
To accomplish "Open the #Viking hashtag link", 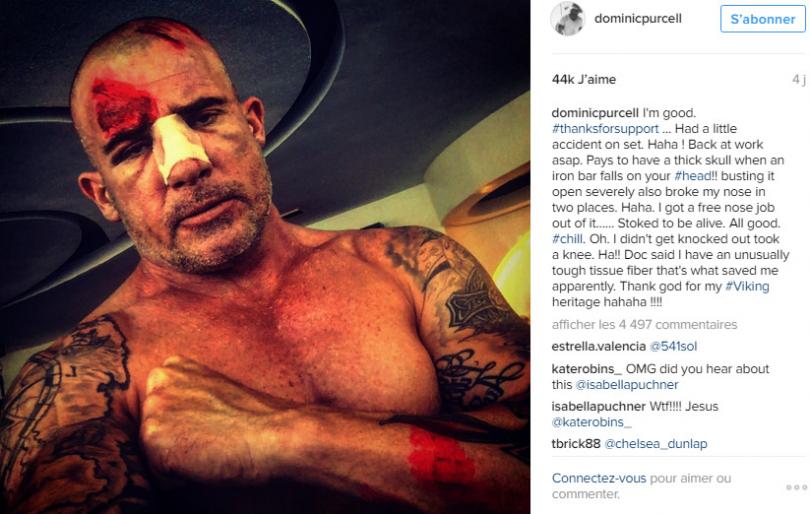I will point(747,286).
